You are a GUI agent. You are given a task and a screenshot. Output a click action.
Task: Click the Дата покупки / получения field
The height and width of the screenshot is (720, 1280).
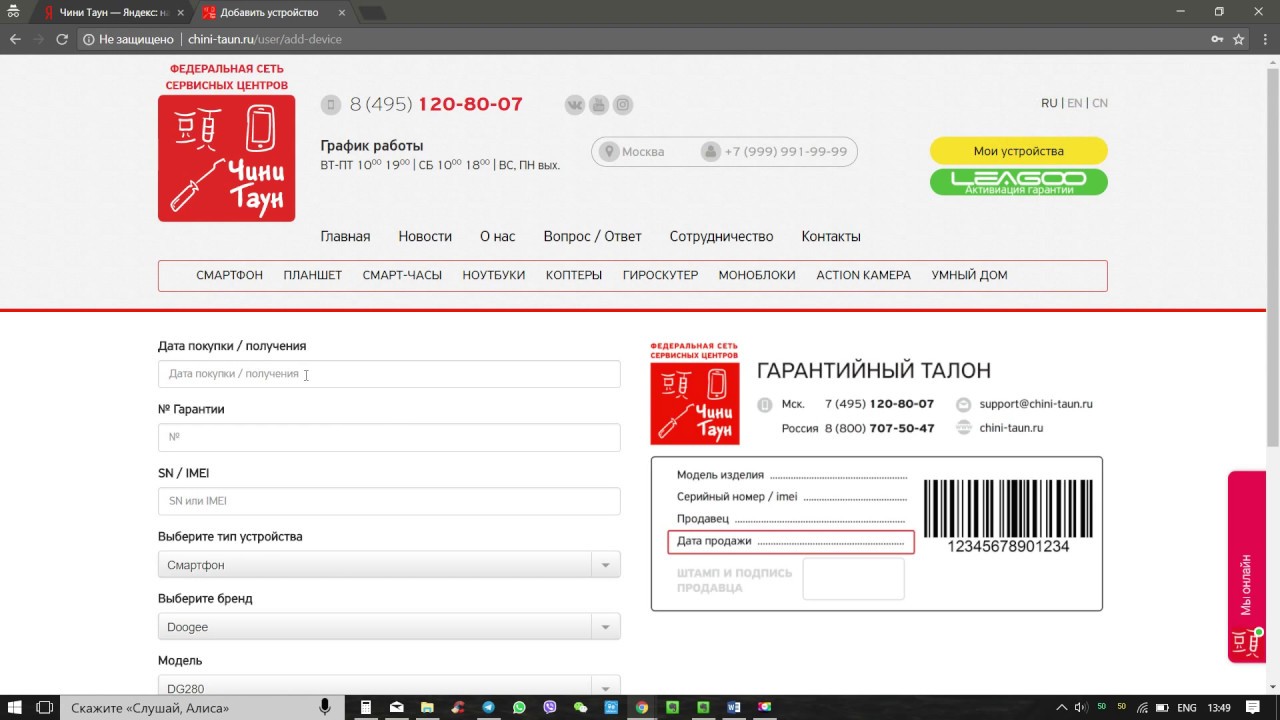click(389, 374)
